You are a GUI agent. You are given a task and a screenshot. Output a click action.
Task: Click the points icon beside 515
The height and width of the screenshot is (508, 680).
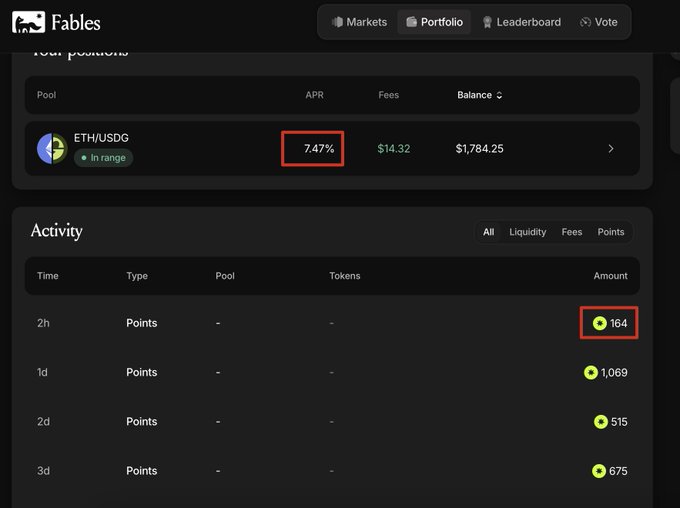tap(601, 422)
